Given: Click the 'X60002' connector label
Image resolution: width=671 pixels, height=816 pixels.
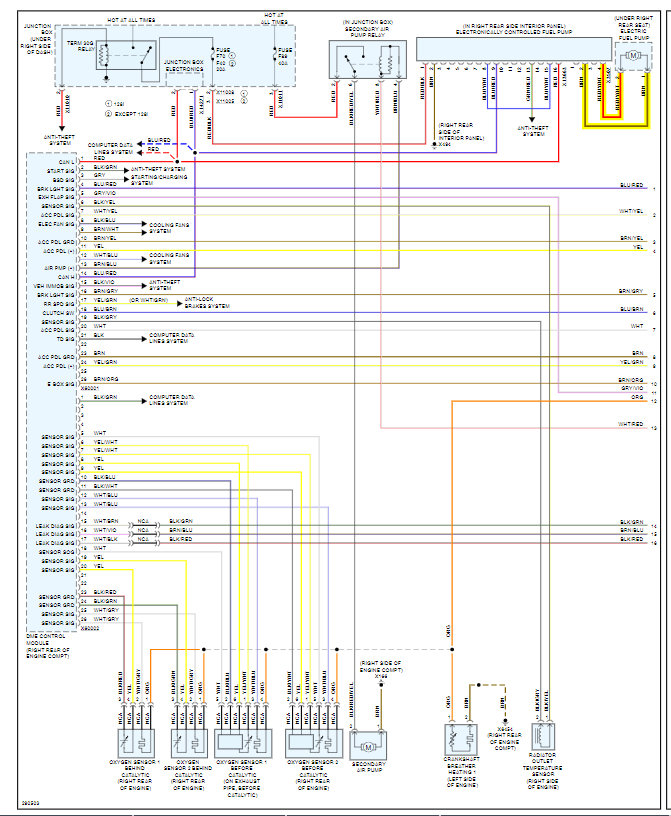Looking at the screenshot, I should (x=90, y=629).
